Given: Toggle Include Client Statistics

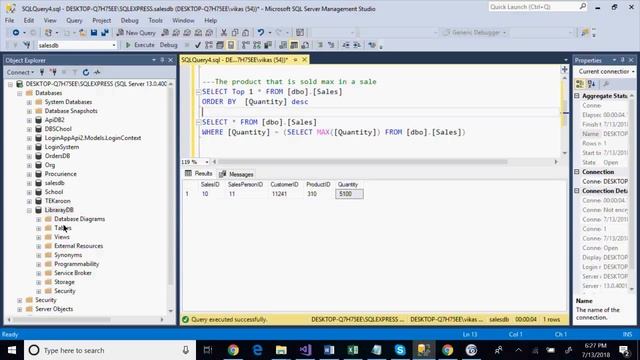Looking at the screenshot, I should pyautogui.click(x=268, y=45).
